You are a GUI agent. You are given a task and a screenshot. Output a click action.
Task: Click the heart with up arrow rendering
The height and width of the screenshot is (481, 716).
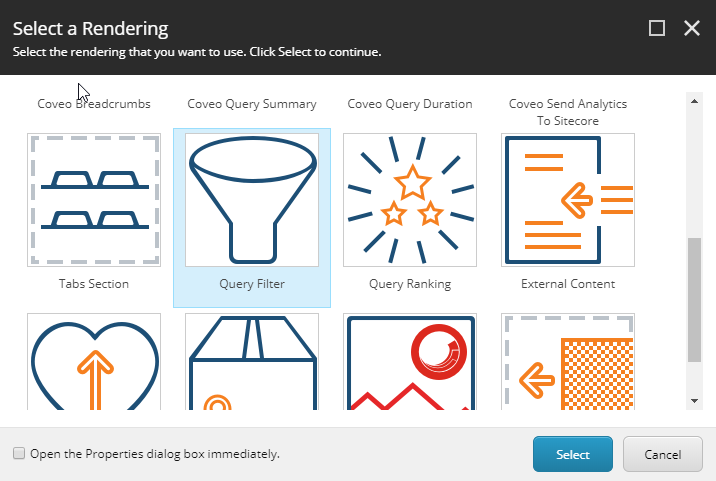pos(94,362)
